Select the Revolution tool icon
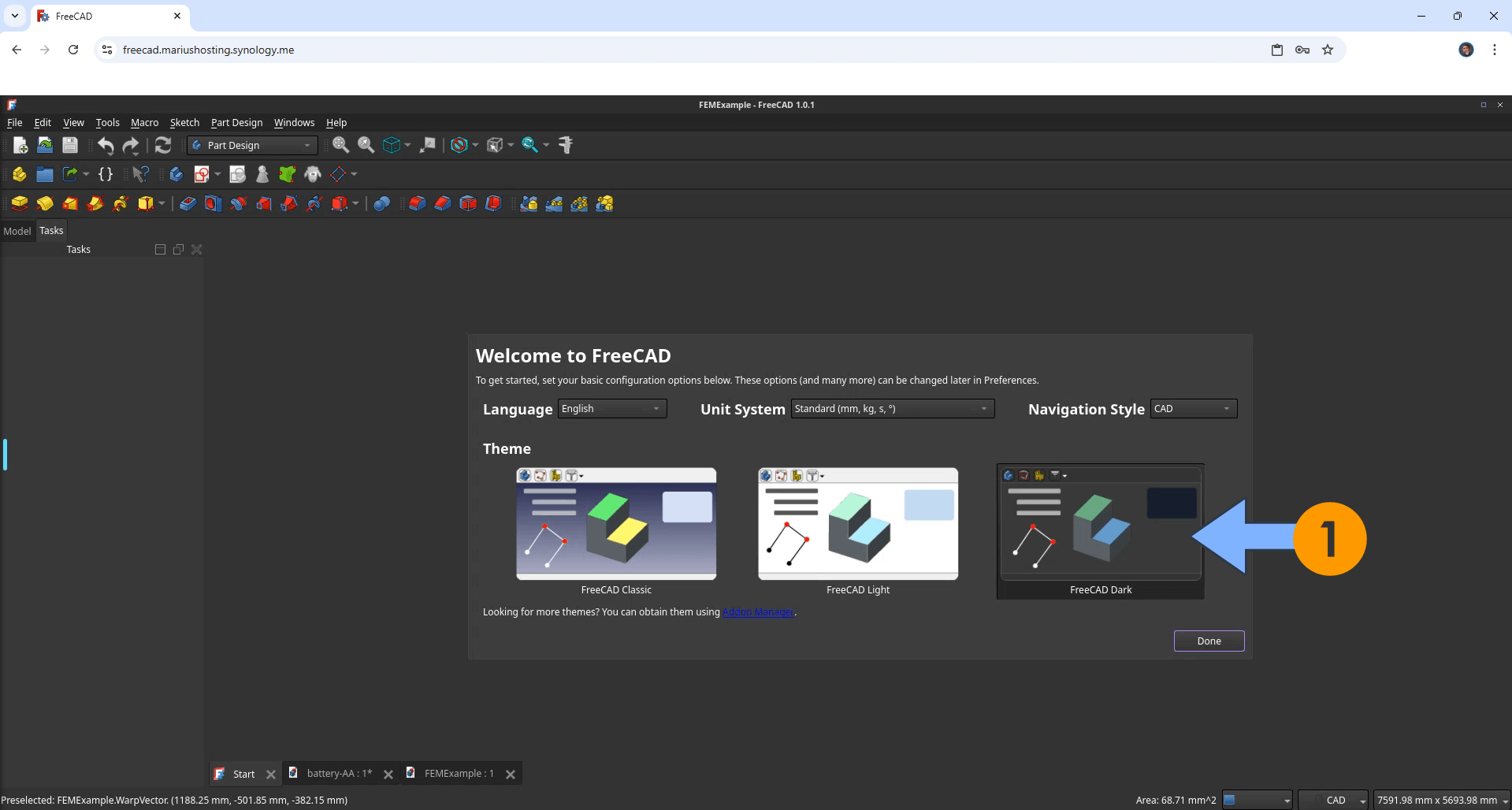This screenshot has height=810, width=1512. tap(45, 204)
